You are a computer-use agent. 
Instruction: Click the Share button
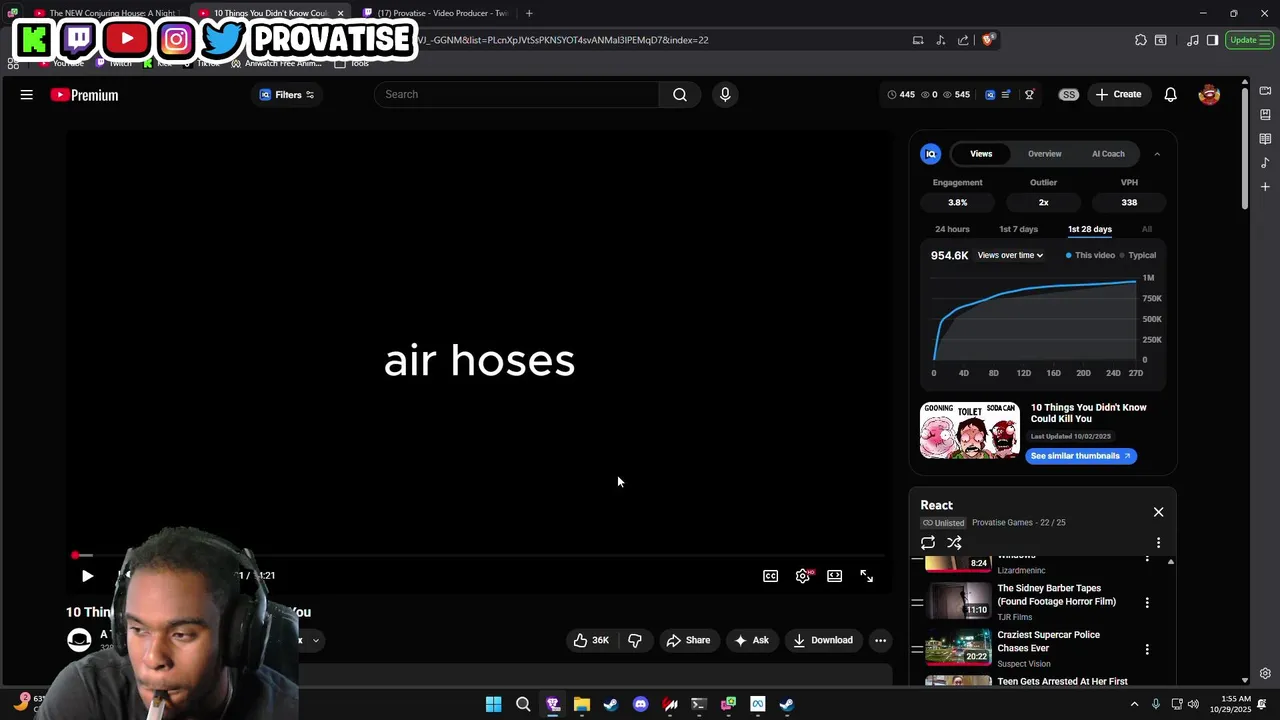pyautogui.click(x=688, y=640)
